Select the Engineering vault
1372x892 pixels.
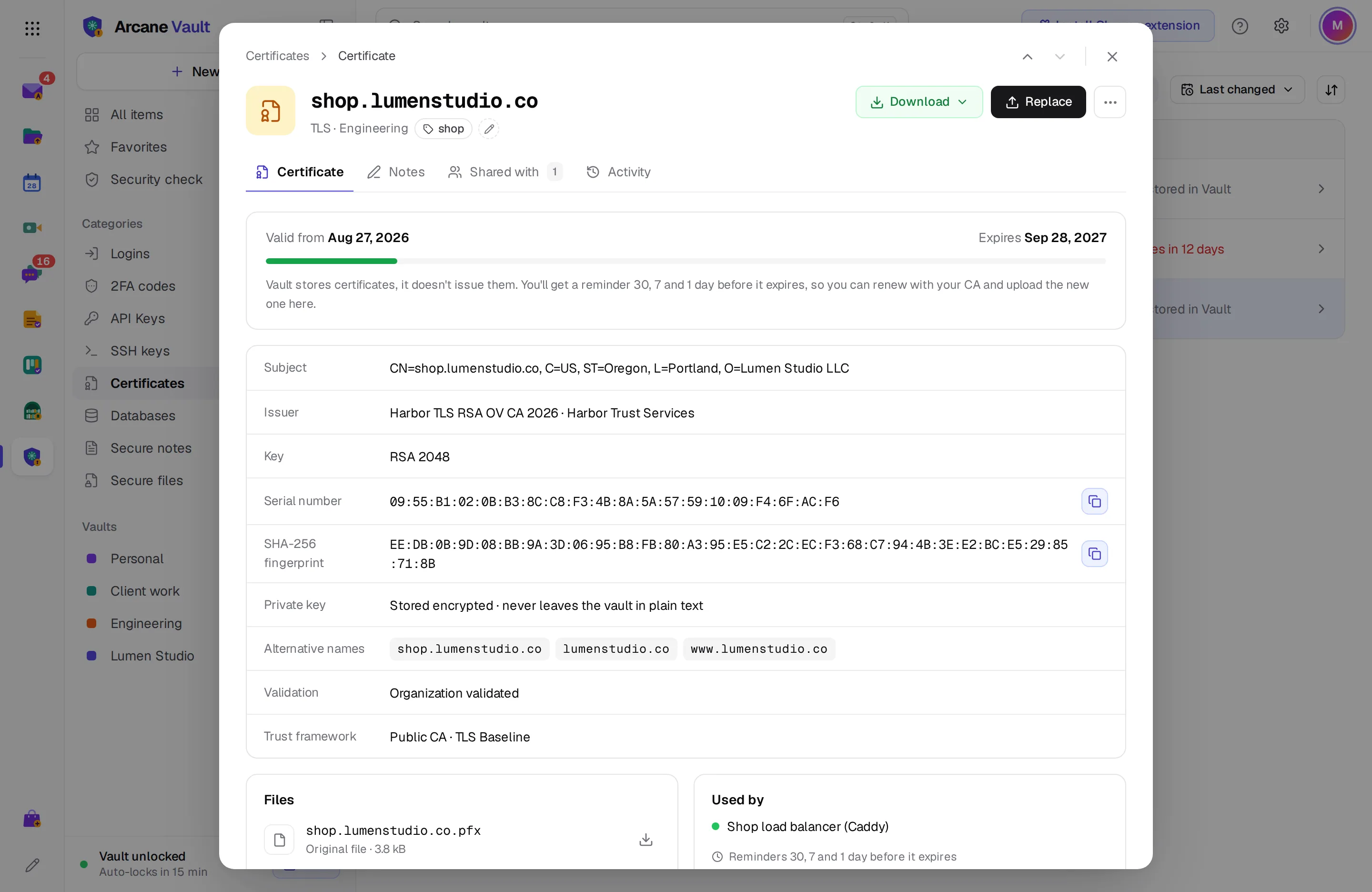coord(146,623)
